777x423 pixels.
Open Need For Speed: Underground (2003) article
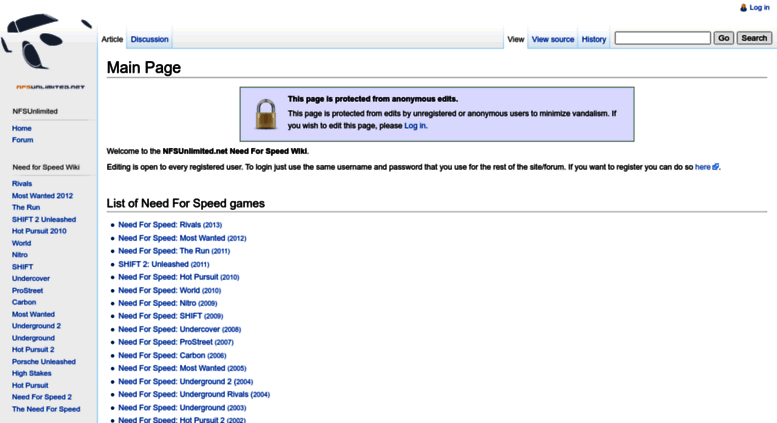[182, 408]
